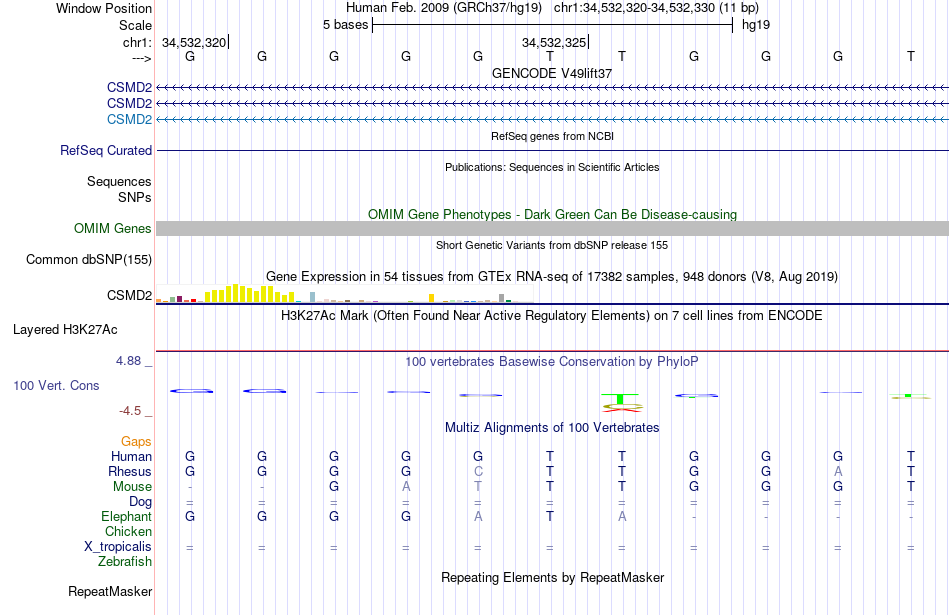The height and width of the screenshot is (615, 950).
Task: Click the faded A base in Mouse row
Action: pos(406,487)
